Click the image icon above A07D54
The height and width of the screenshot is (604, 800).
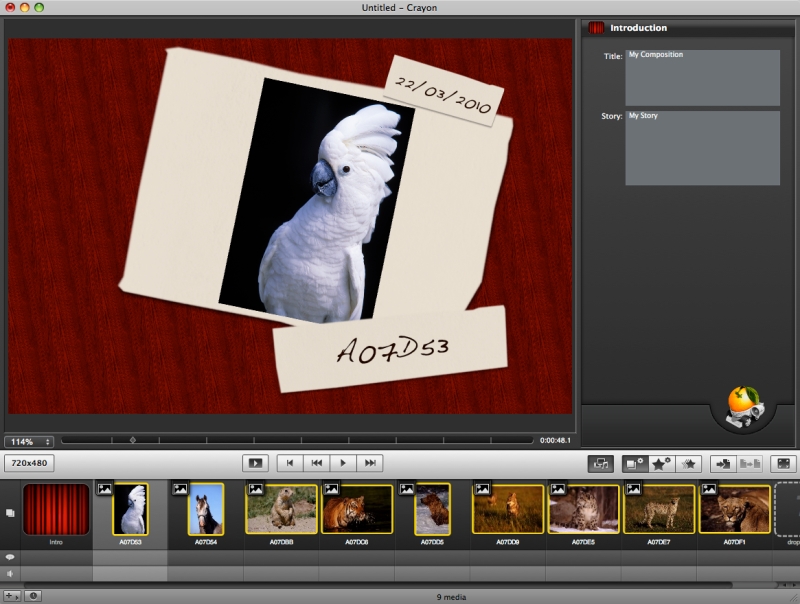point(180,489)
